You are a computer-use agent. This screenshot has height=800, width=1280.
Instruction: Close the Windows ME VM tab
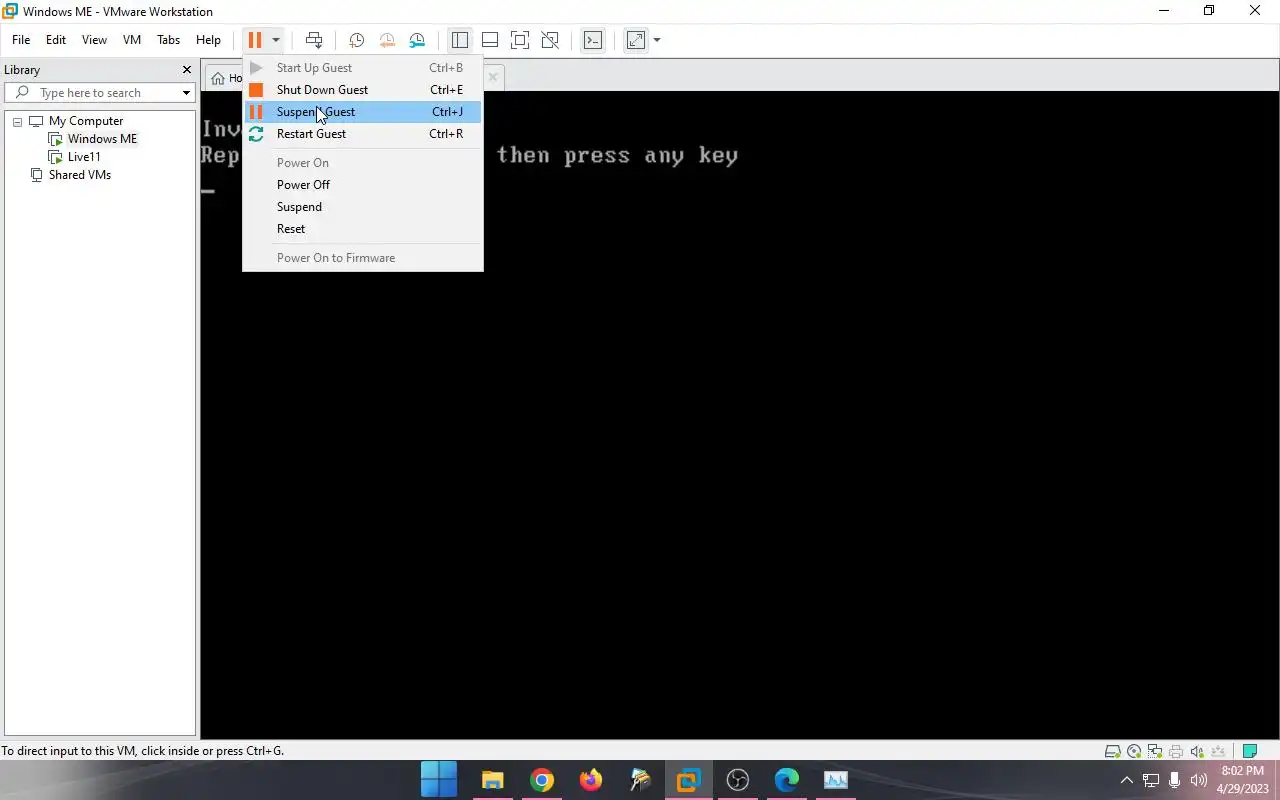coord(492,77)
